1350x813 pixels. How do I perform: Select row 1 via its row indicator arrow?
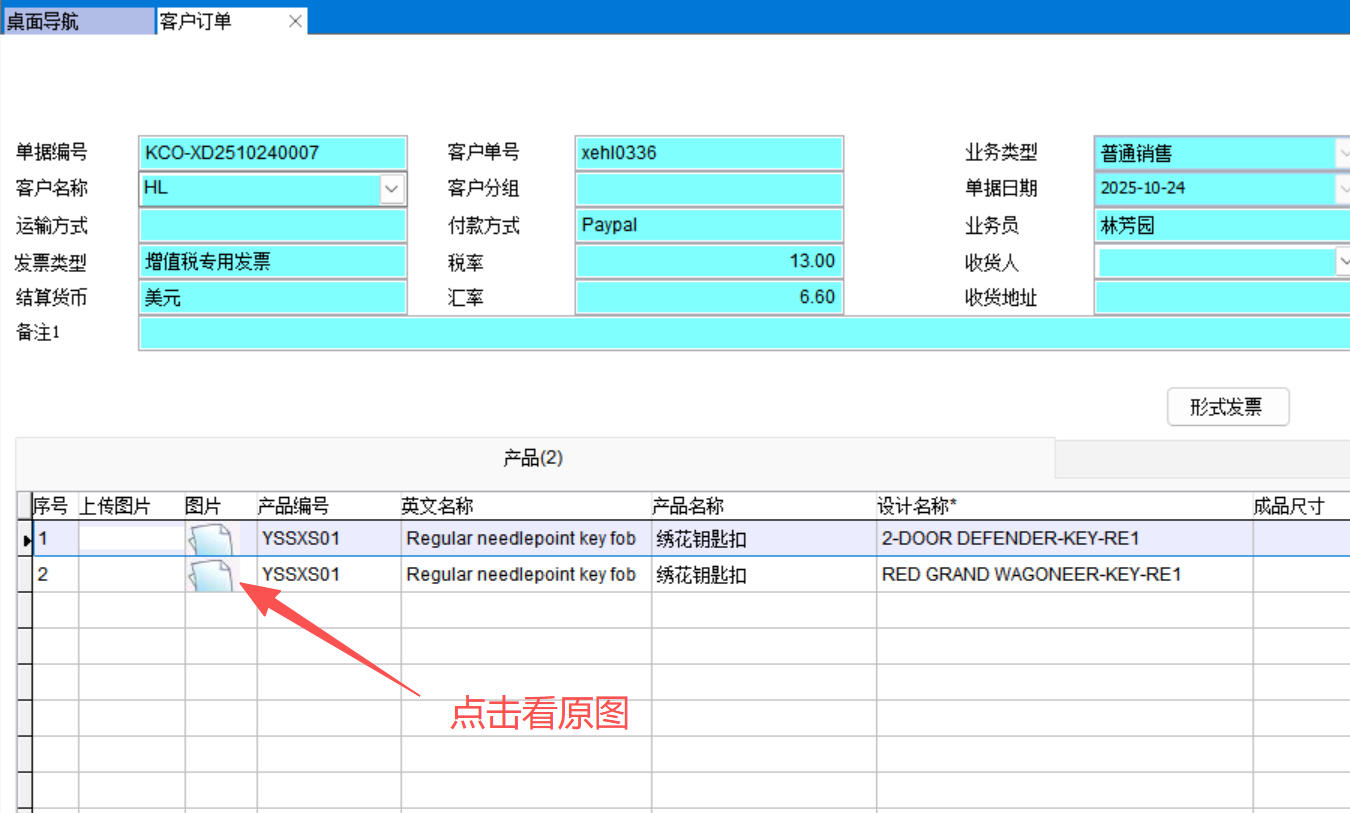click(x=26, y=540)
